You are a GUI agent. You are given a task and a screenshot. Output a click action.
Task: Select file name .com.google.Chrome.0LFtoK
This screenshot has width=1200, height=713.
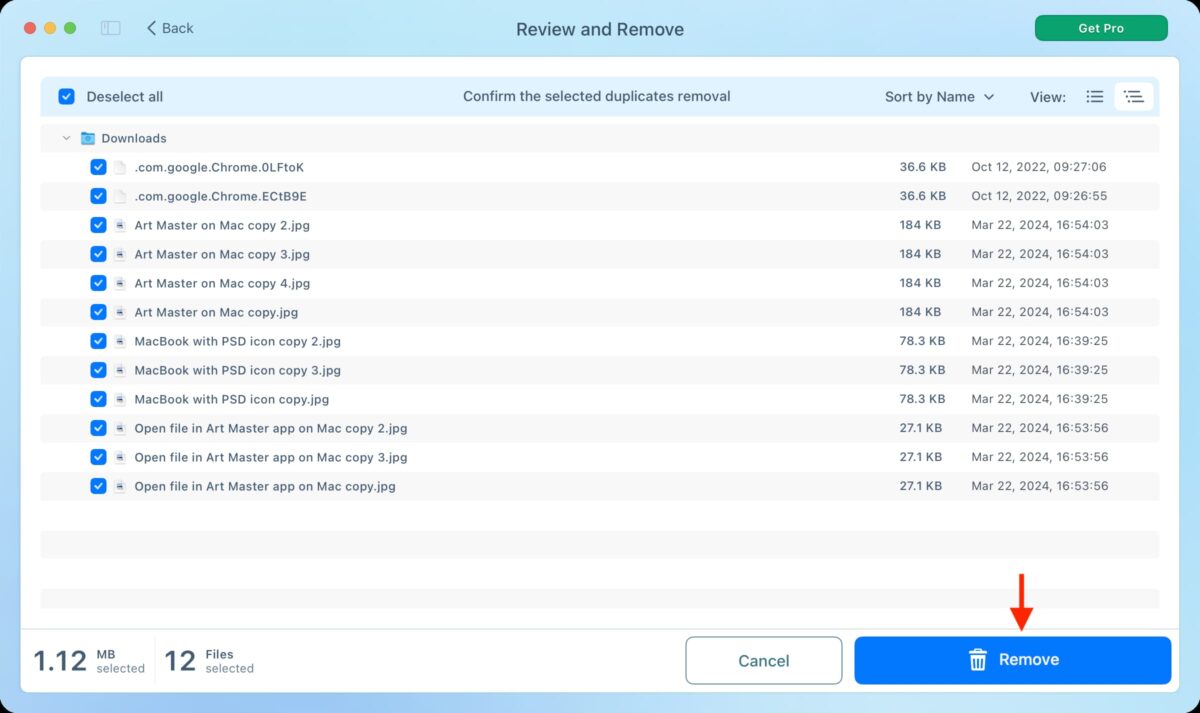coord(219,168)
